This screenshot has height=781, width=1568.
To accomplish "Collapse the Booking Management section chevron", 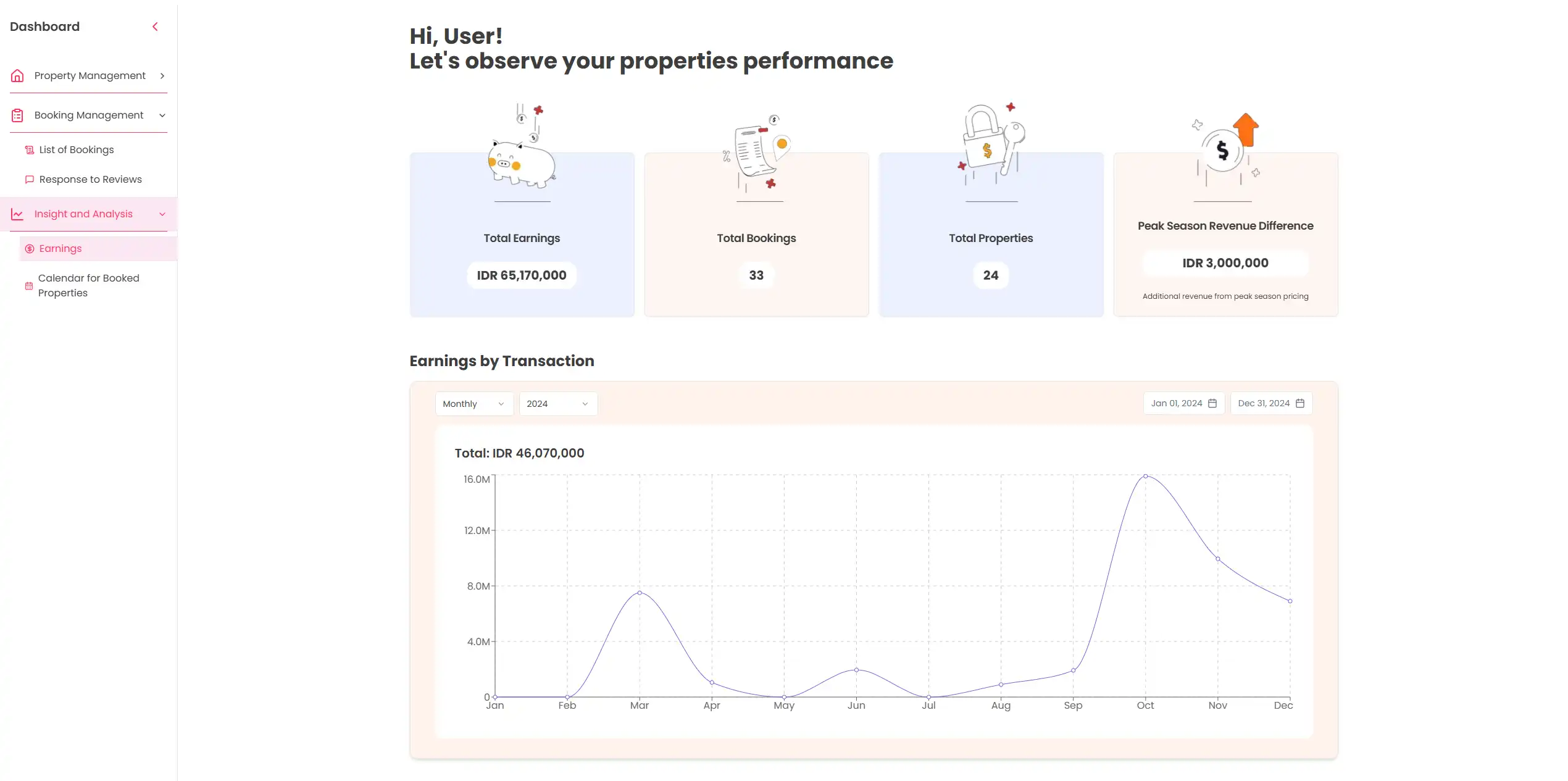I will 162,115.
